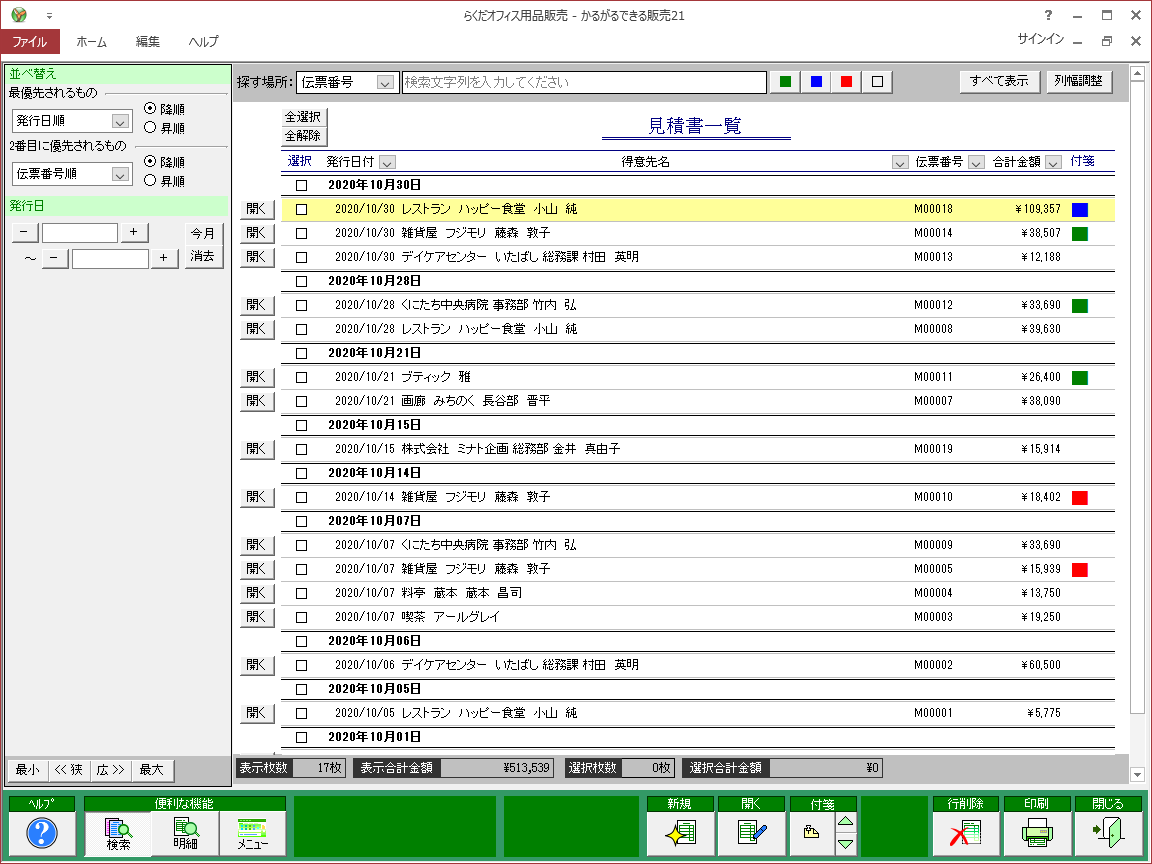Open quick access toolbar dropdown arrow

coord(49,15)
